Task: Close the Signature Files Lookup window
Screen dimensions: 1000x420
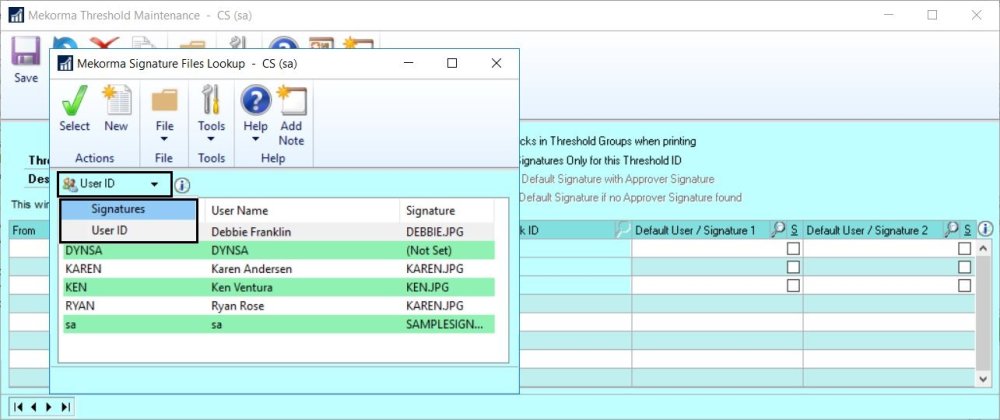Action: [x=496, y=63]
